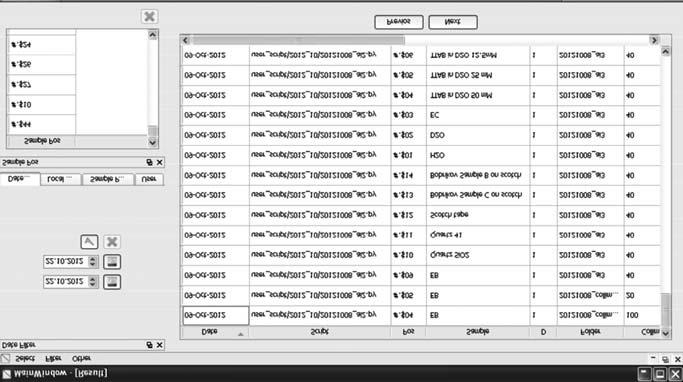Select sample cell 'TTAB in D2O 50 mM'
Viewport: 683px width, 382px height.
point(477,95)
